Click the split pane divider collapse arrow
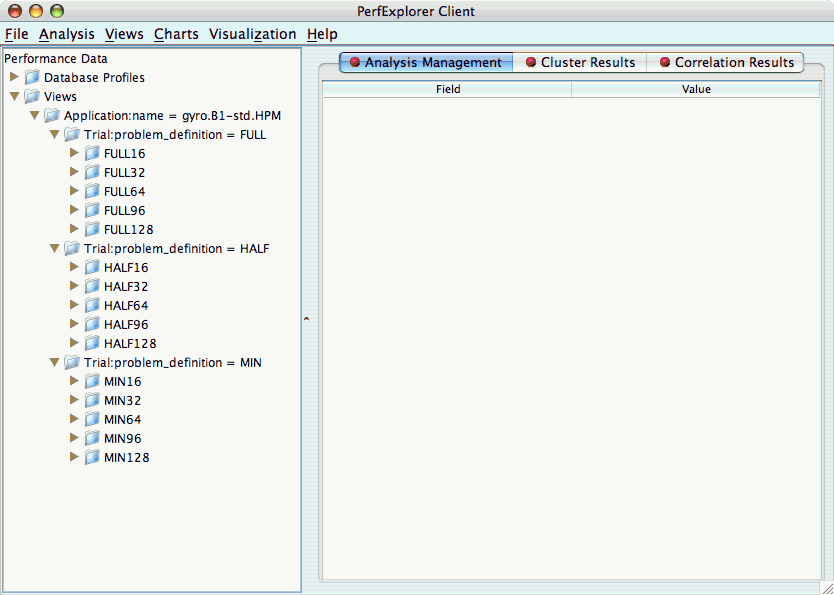Screen dimensions: 834x595 [306, 318]
